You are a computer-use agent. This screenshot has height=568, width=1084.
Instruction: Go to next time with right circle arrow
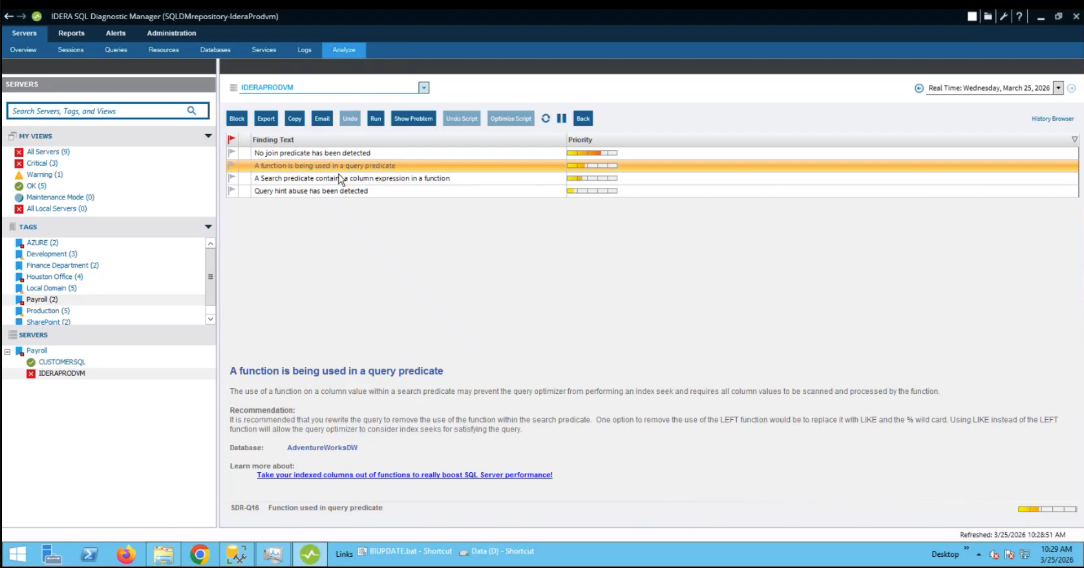[x=1072, y=88]
